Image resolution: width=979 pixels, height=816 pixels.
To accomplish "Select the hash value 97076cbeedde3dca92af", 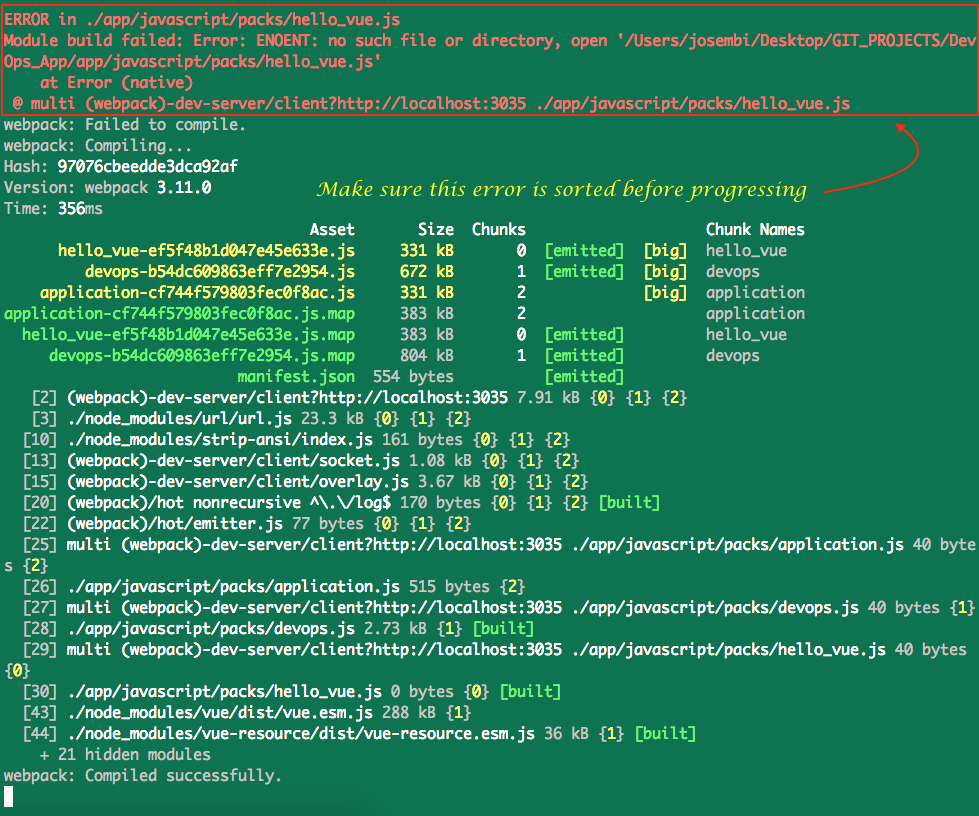I will pos(147,166).
